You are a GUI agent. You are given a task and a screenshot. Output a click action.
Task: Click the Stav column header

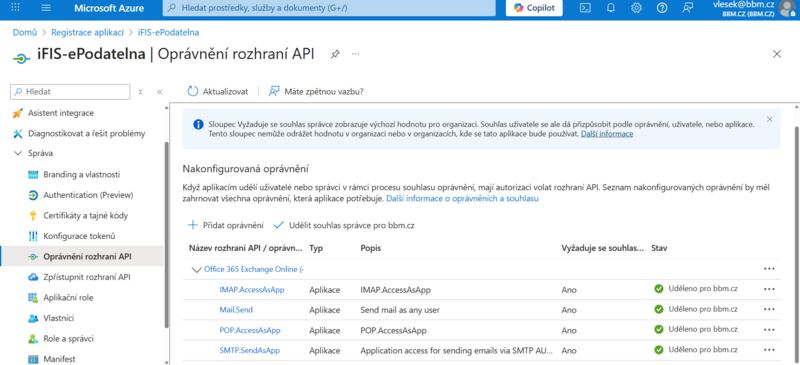tap(659, 248)
